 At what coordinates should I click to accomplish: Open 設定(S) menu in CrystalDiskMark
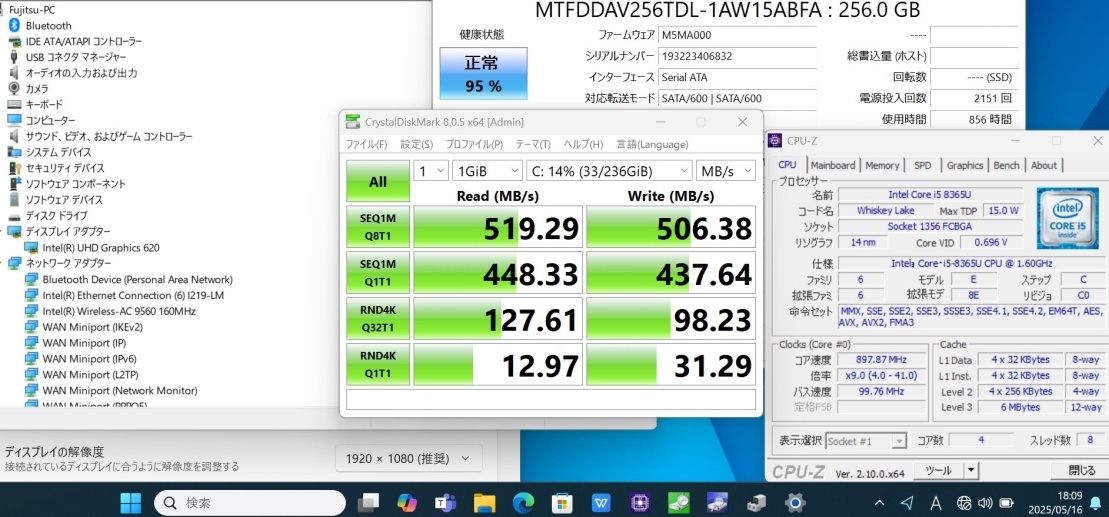417,144
